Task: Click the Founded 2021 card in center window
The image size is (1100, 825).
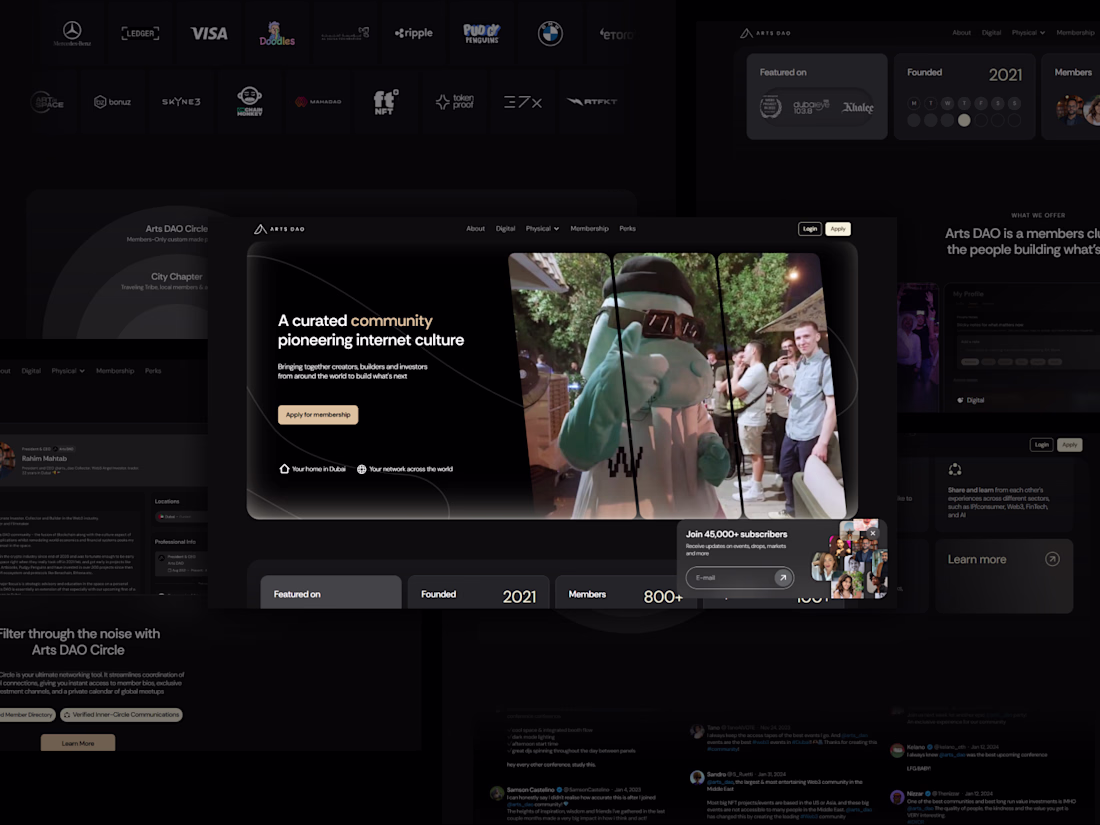Action: coord(478,592)
